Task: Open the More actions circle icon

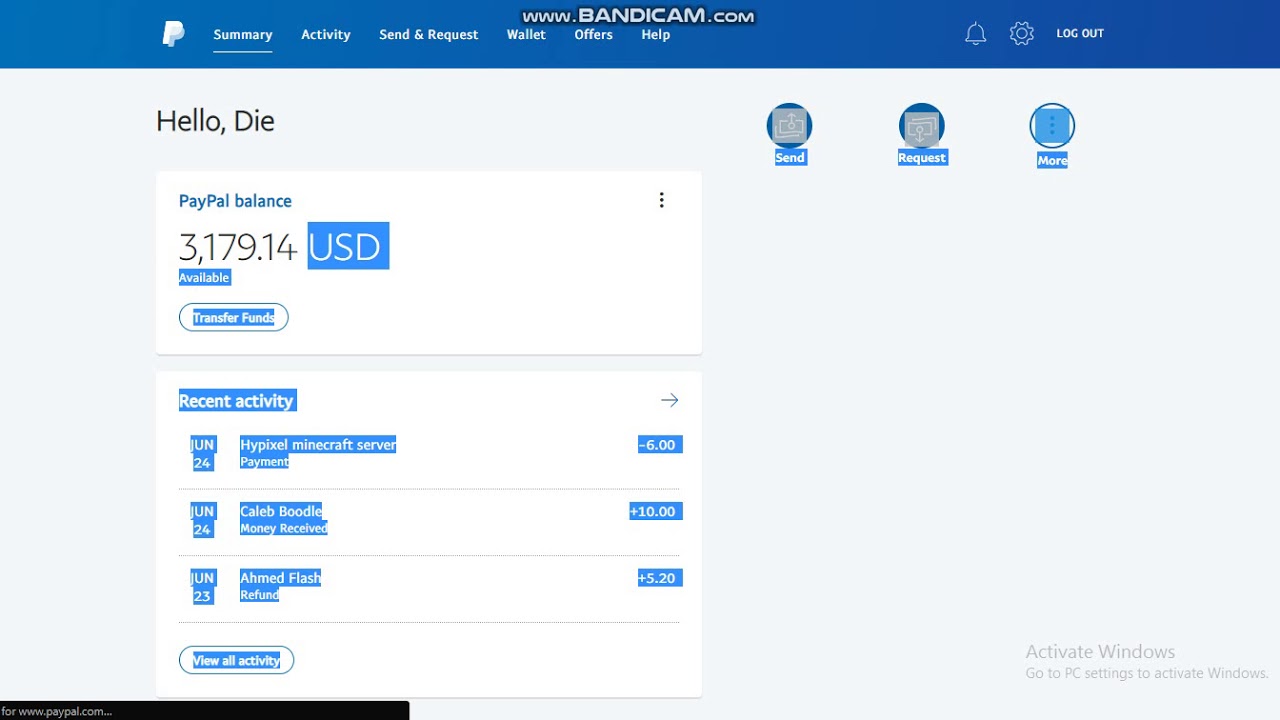Action: tap(1052, 126)
